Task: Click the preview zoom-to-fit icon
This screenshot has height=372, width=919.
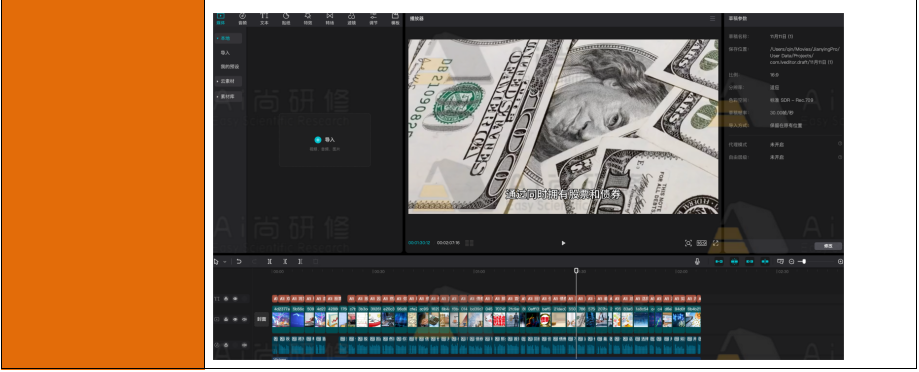Action: pyautogui.click(x=688, y=243)
